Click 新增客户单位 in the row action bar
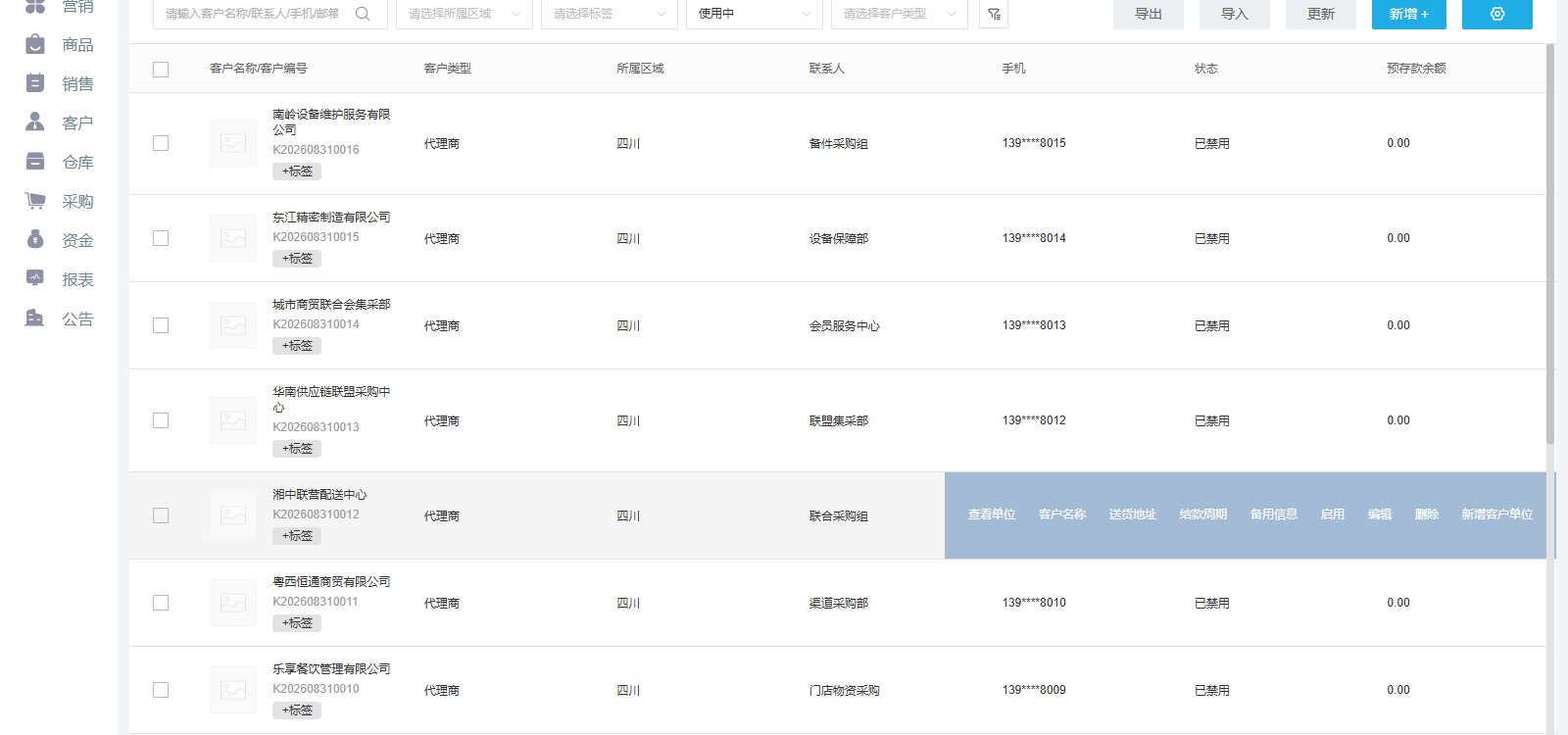The width and height of the screenshot is (1568, 735). [x=1497, y=514]
